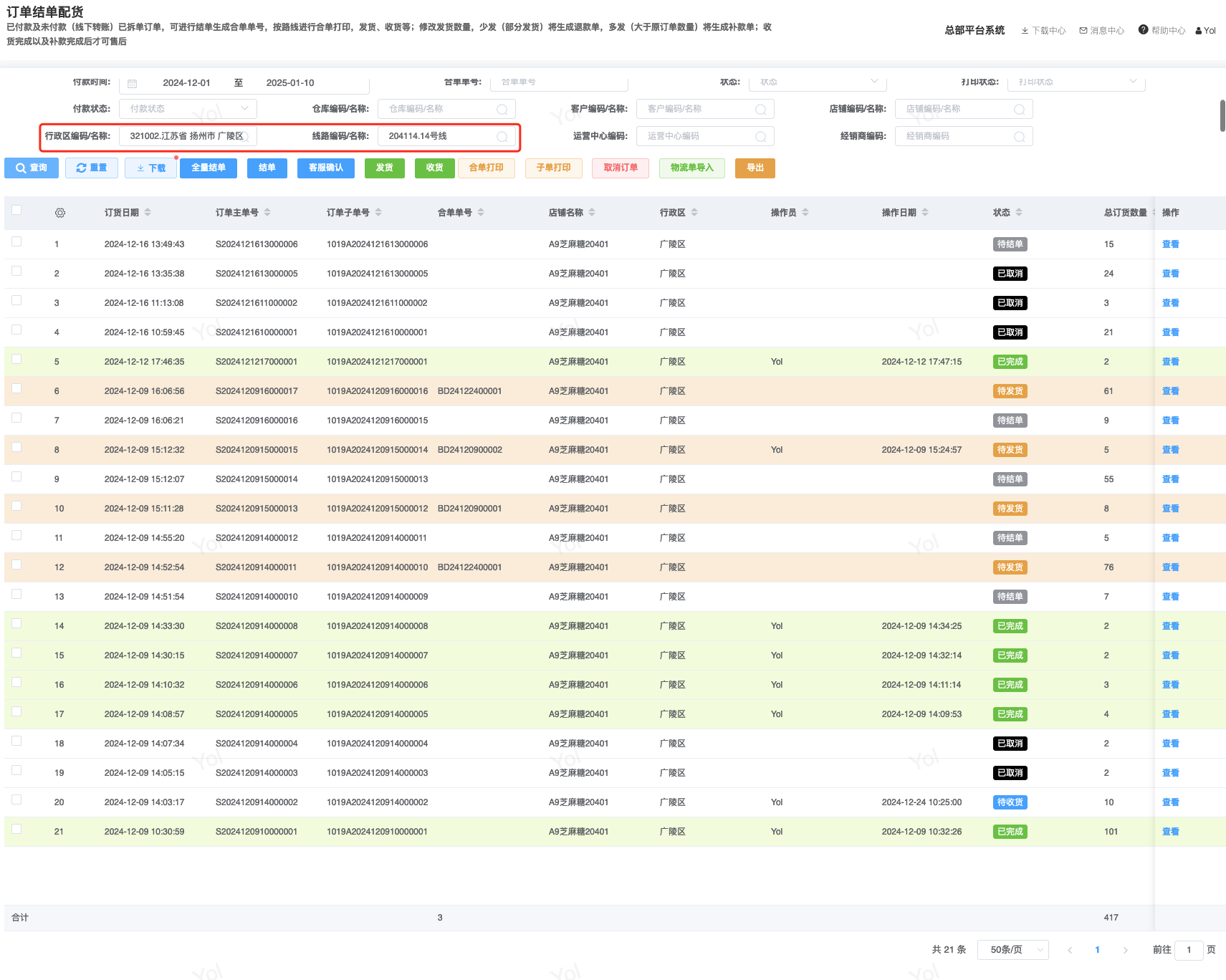Viewport: 1226px width, 980px height.
Task: Sort by order date column arrows
Action: (x=148, y=213)
